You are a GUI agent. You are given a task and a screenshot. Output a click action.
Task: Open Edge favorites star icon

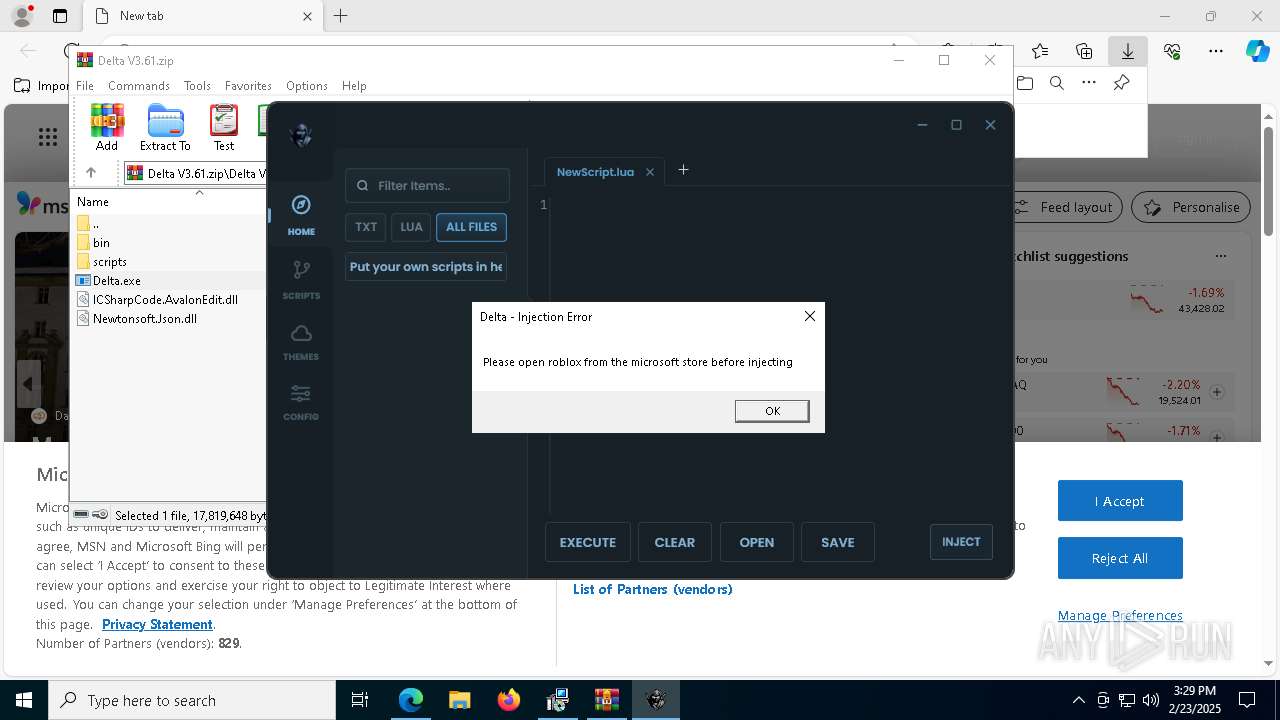(x=1040, y=51)
